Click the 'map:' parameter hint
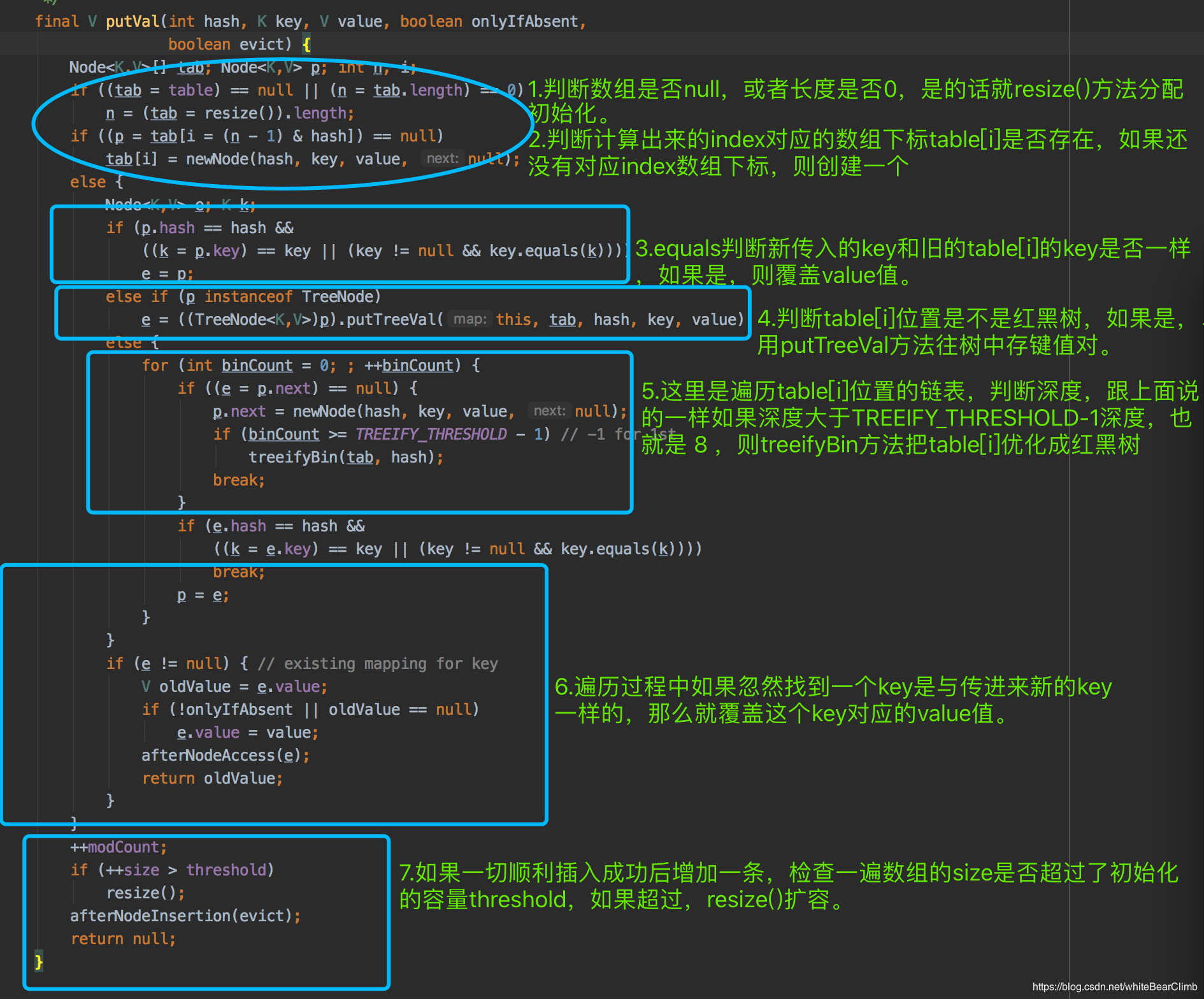 470,319
